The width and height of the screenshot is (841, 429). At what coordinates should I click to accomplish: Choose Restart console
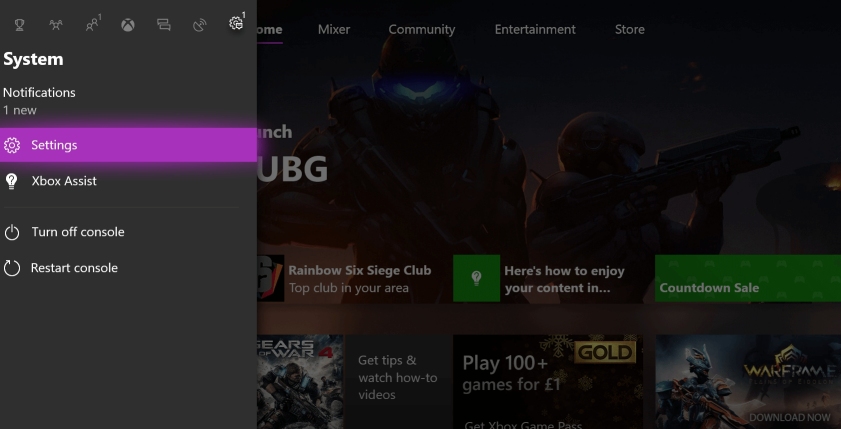coord(128,268)
